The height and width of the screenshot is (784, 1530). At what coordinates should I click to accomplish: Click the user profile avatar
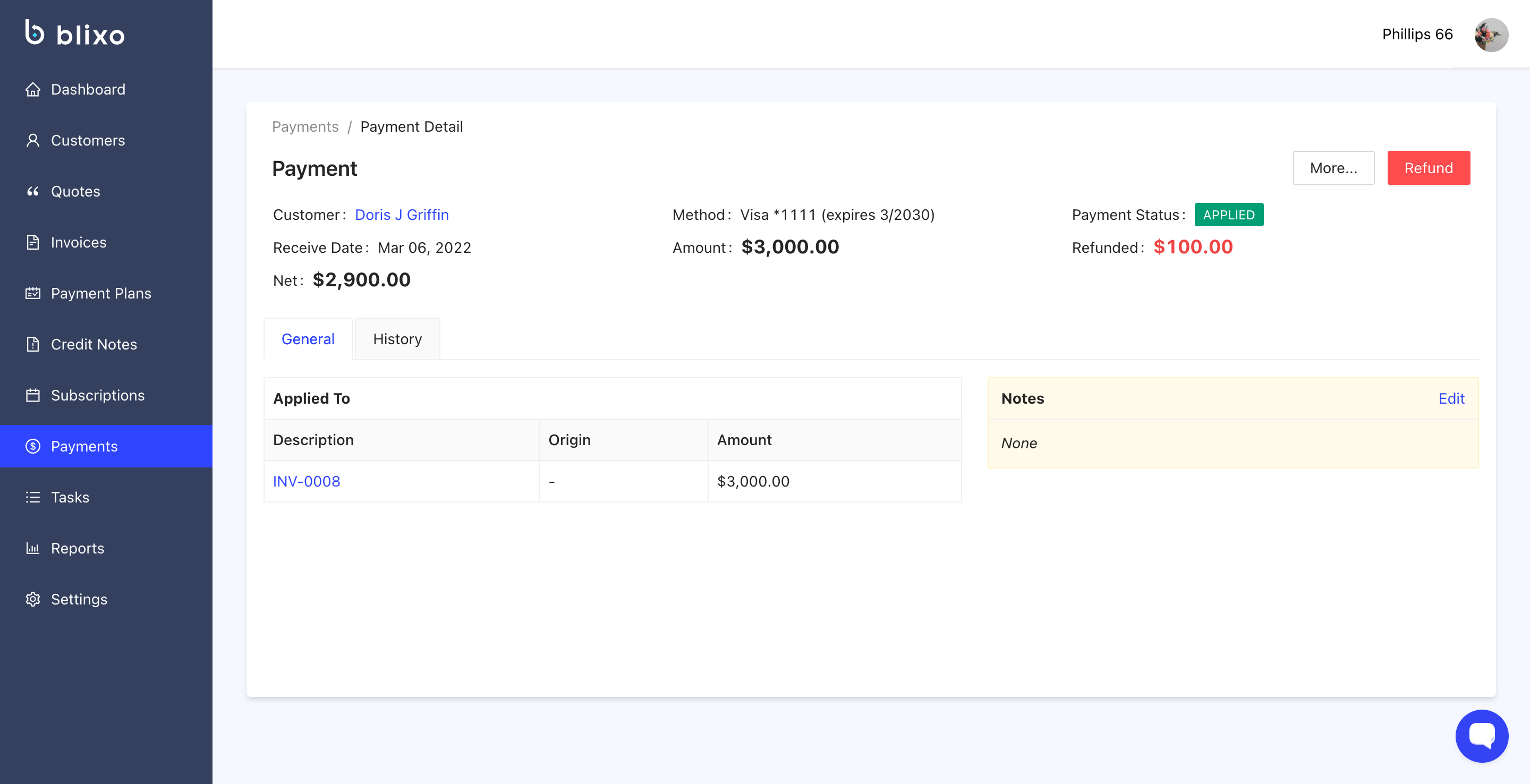(1491, 35)
